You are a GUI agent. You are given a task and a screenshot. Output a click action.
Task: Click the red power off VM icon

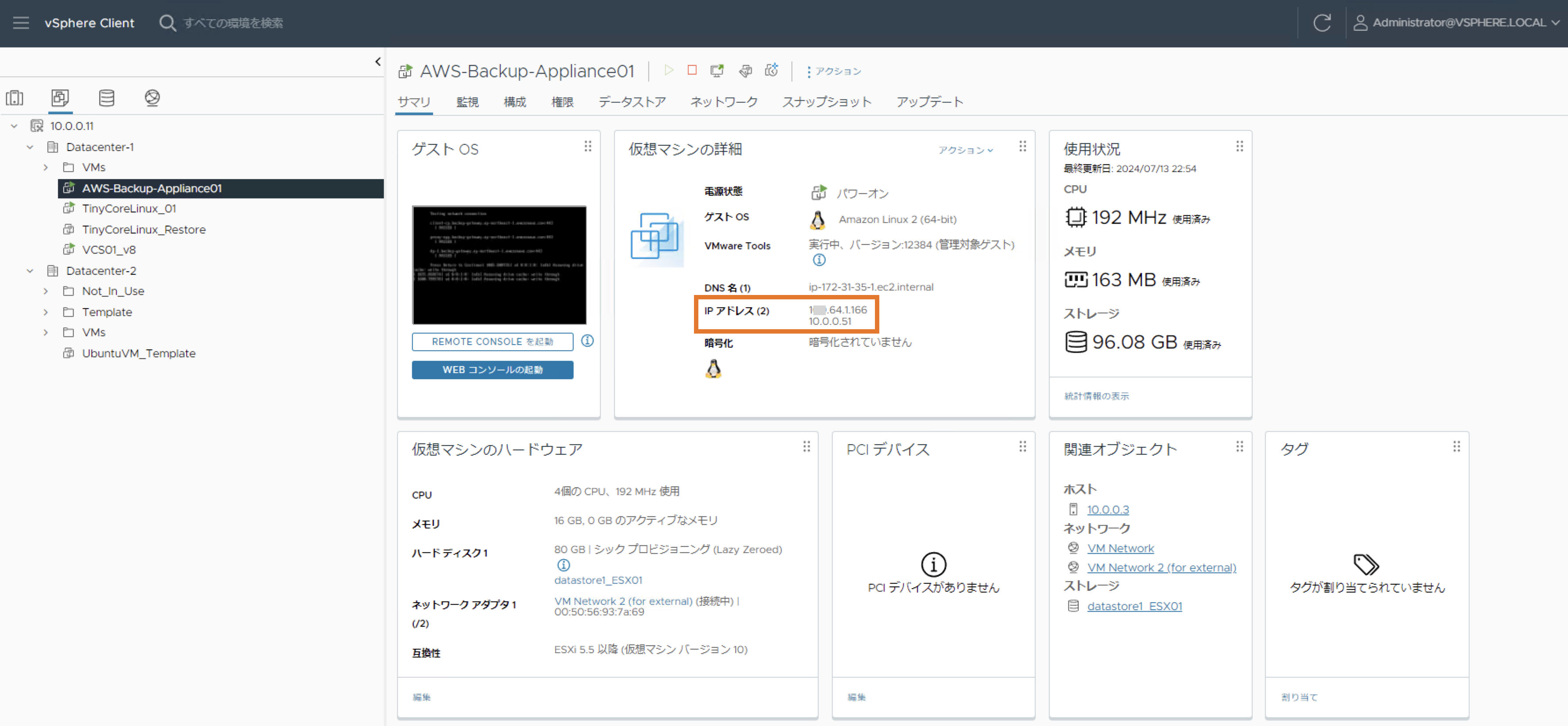click(692, 71)
